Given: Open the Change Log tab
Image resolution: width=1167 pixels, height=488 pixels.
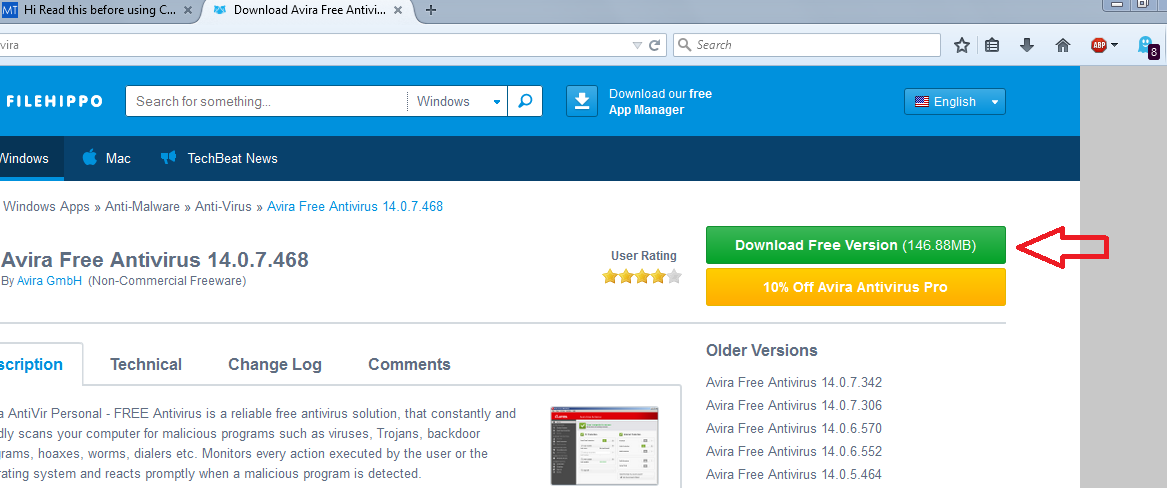Looking at the screenshot, I should click(x=275, y=365).
